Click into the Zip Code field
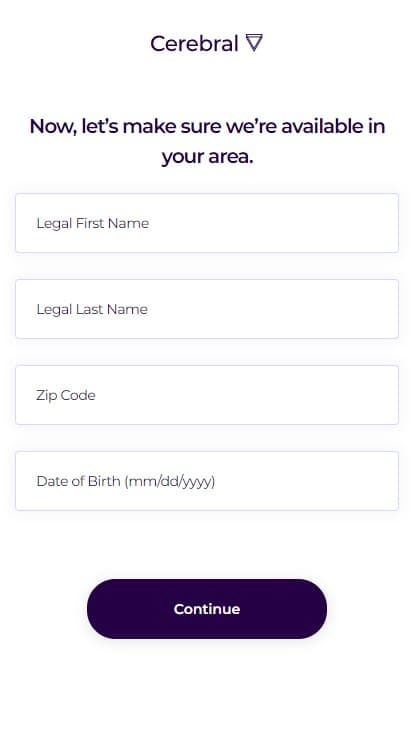 point(207,395)
